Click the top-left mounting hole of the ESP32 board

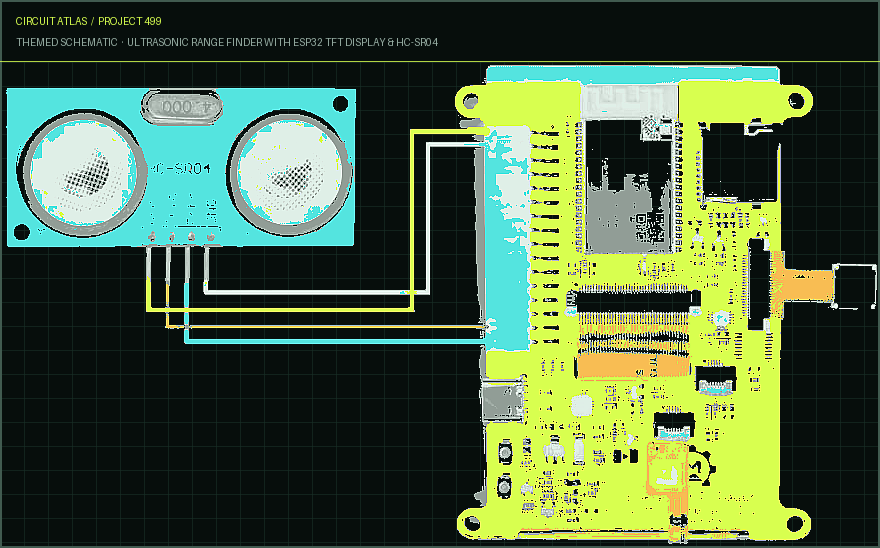click(471, 102)
